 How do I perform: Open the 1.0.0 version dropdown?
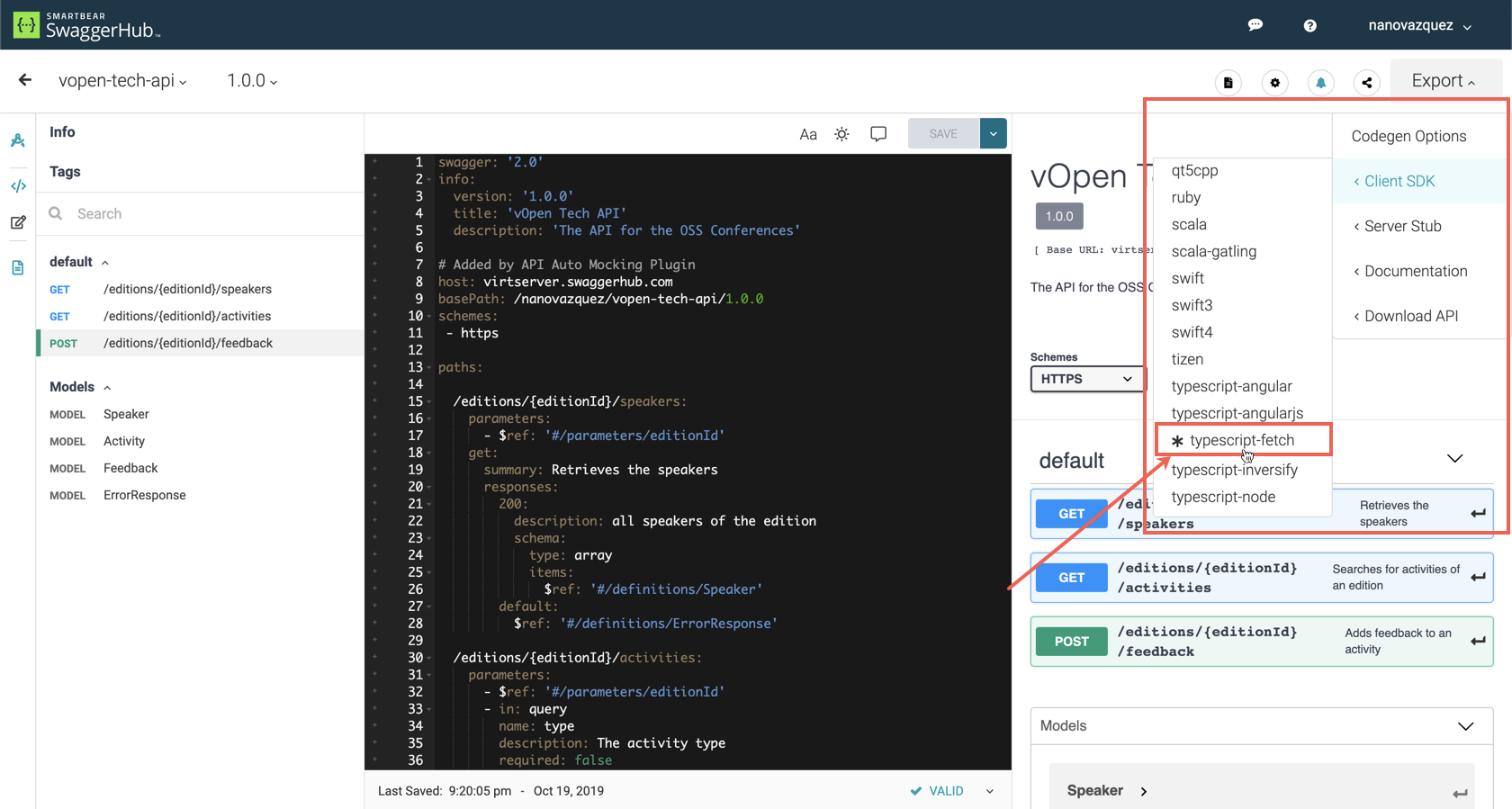pyautogui.click(x=252, y=80)
